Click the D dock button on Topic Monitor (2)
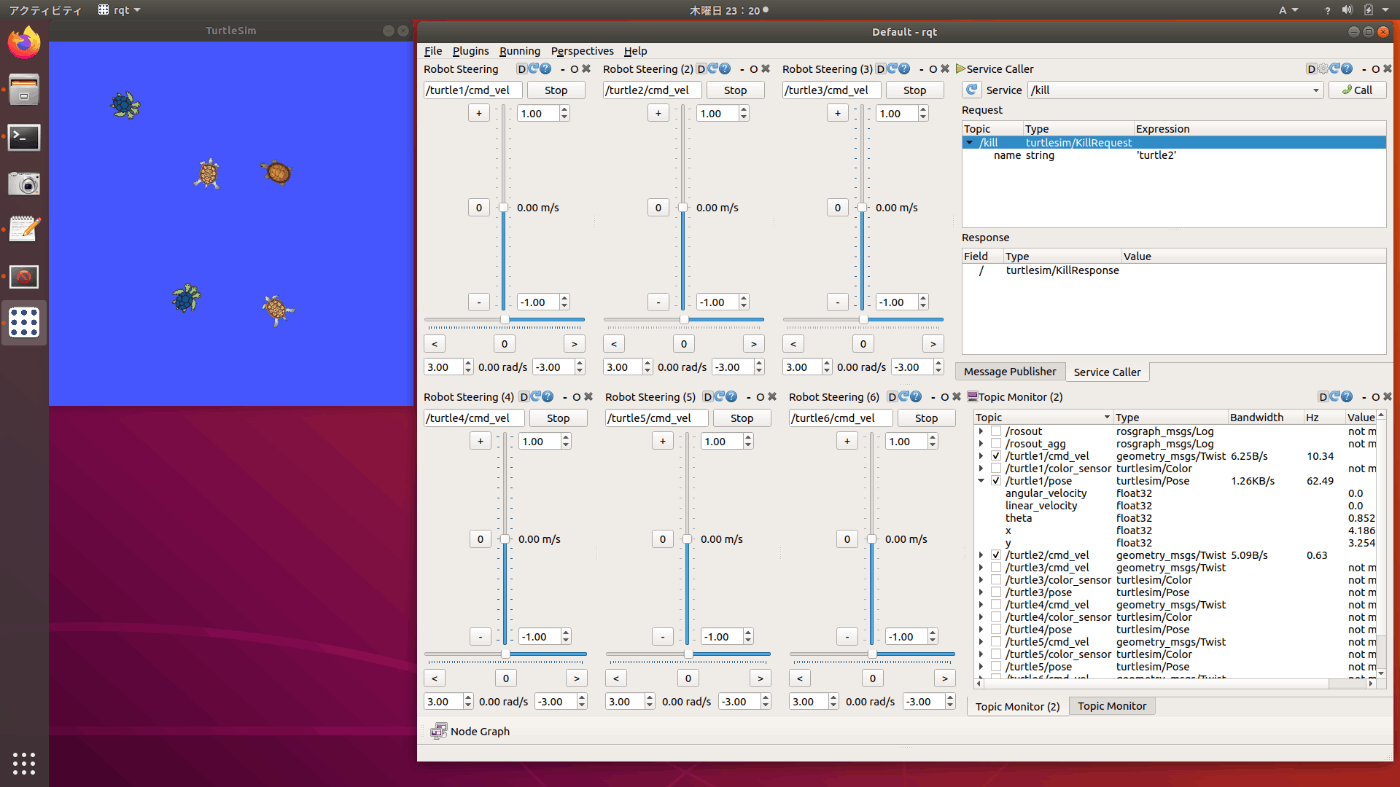Viewport: 1400px width, 787px height. pos(1324,397)
